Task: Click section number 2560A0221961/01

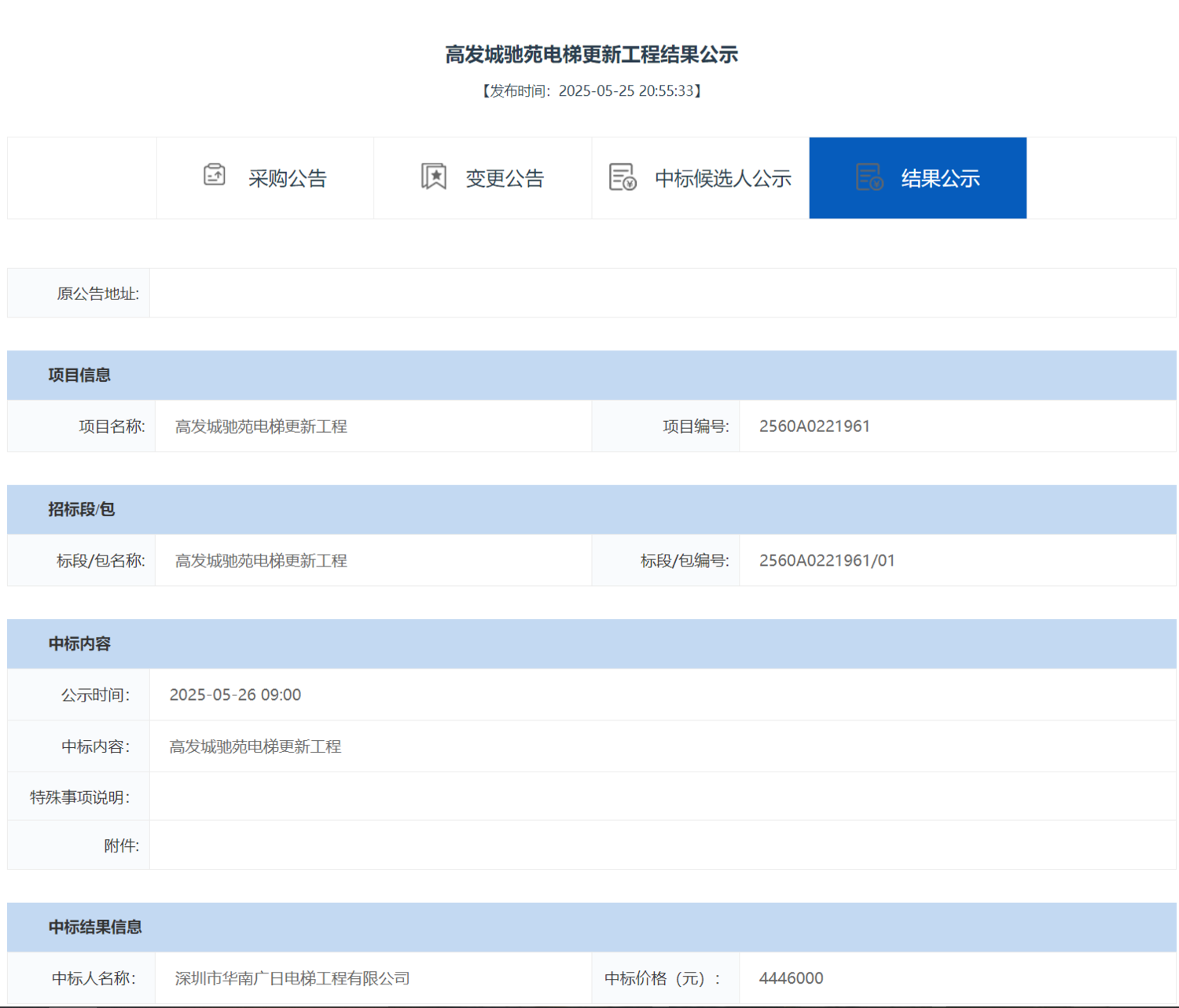Action: click(x=827, y=561)
